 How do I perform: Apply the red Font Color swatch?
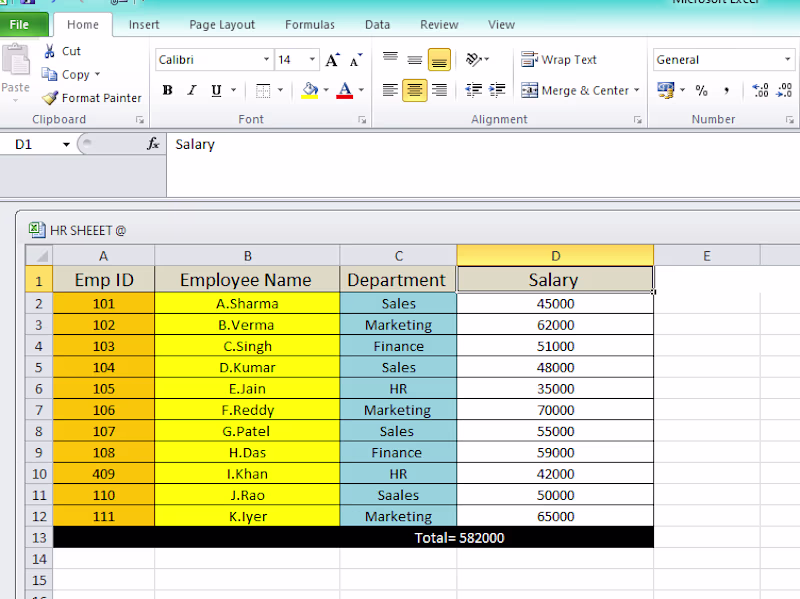(345, 90)
